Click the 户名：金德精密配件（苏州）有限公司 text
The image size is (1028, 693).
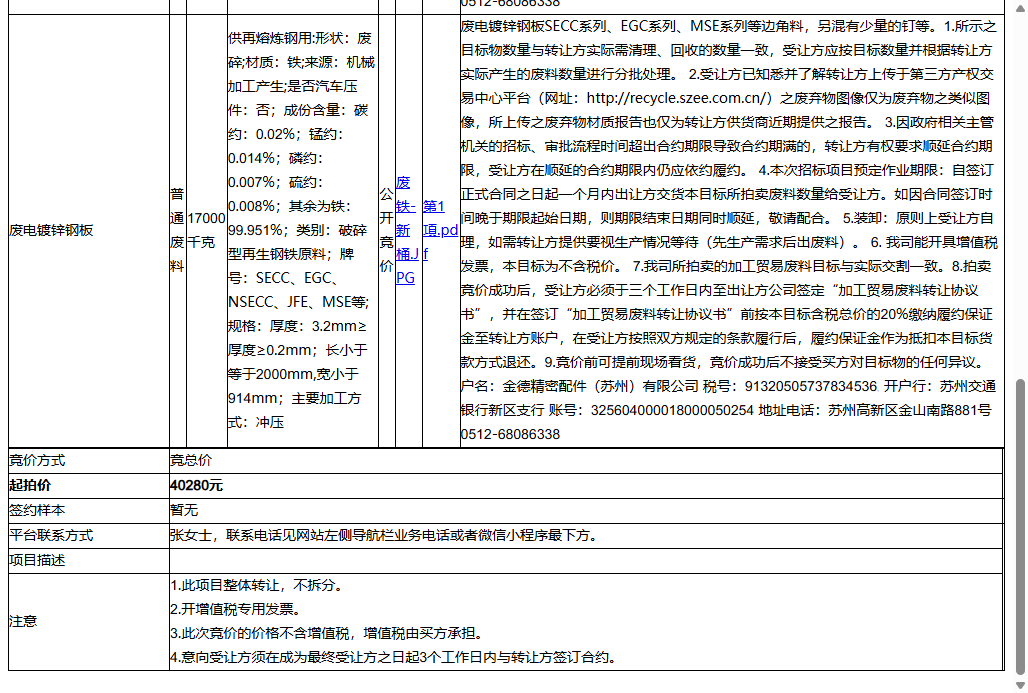[579, 386]
